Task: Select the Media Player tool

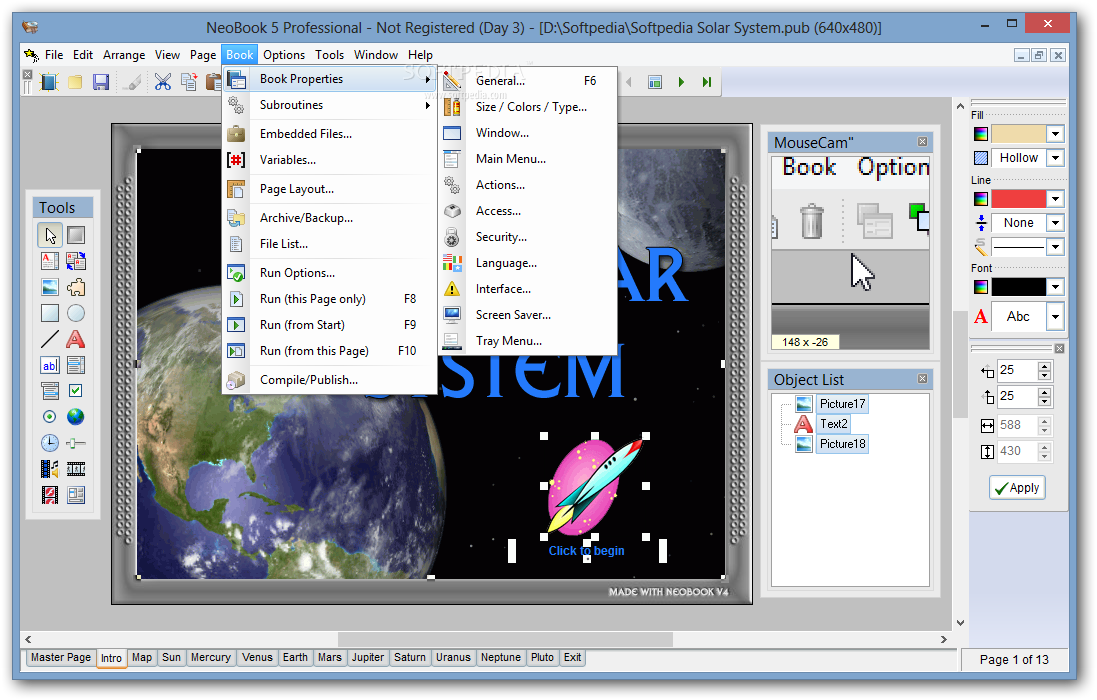Action: [50, 469]
